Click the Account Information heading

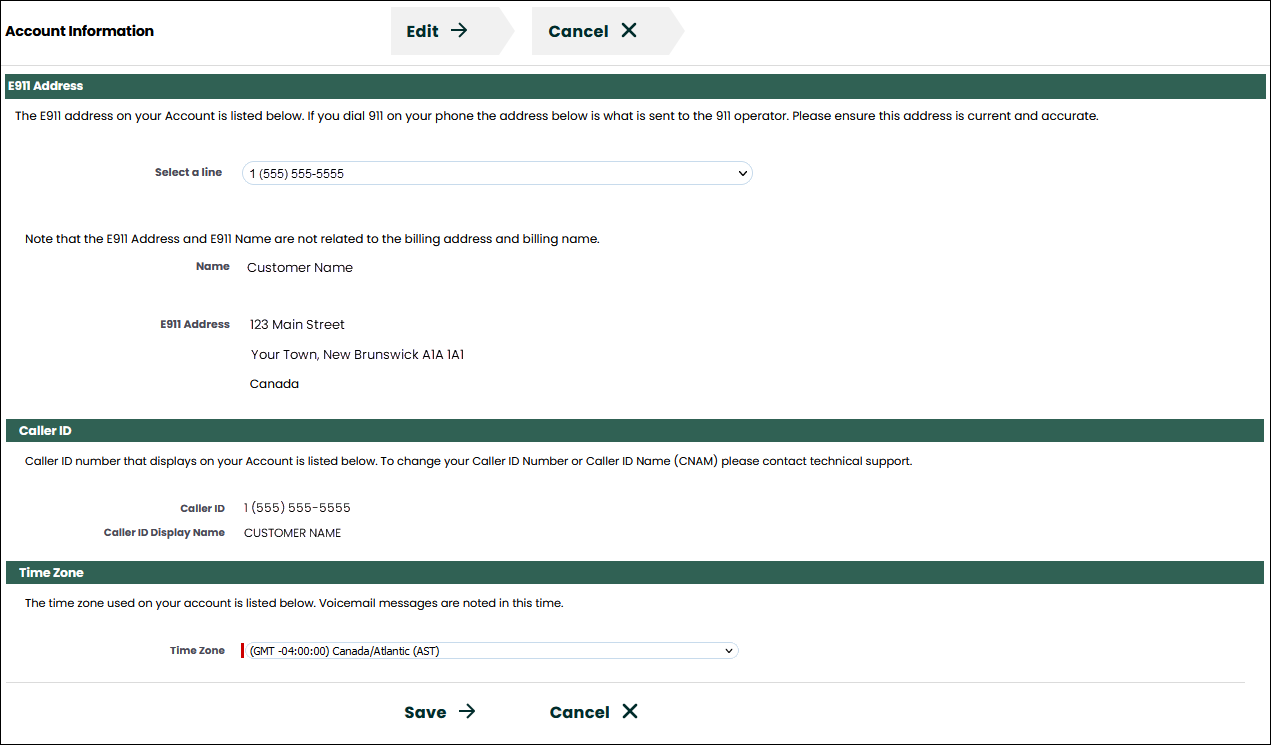tap(79, 31)
